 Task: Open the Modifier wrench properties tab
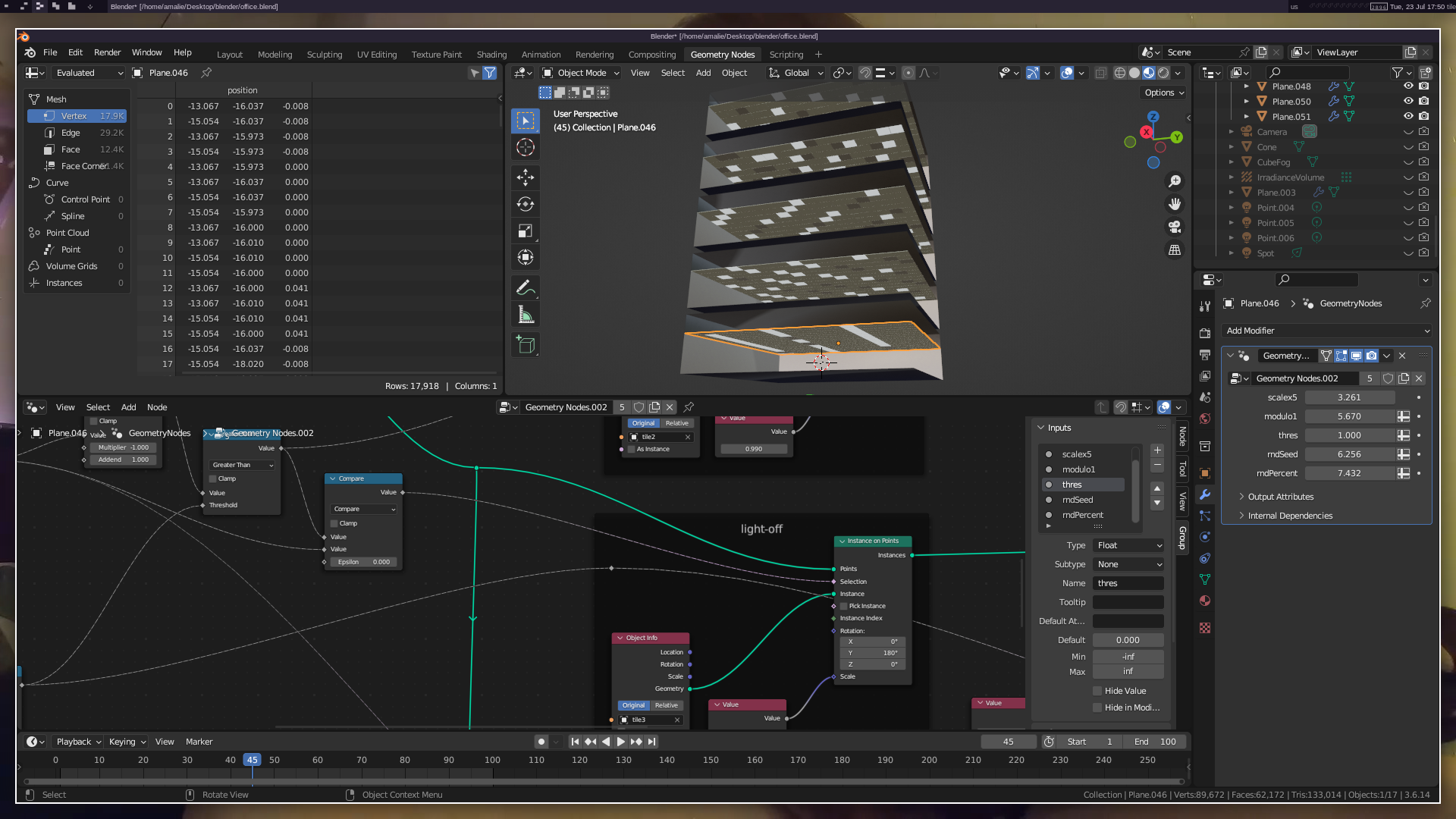point(1205,494)
